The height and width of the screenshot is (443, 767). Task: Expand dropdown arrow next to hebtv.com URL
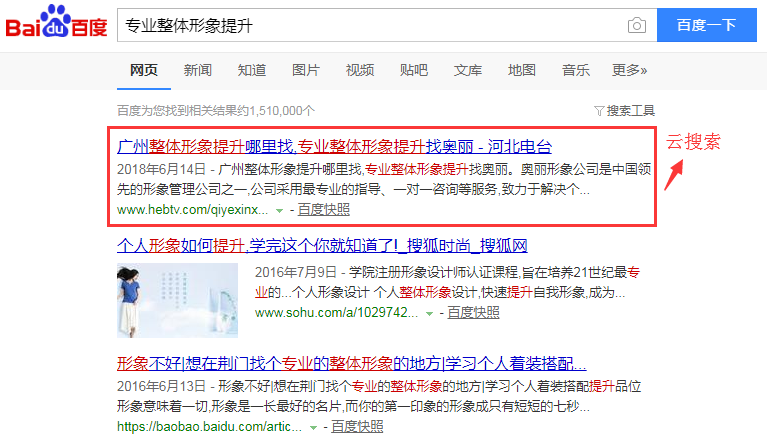tap(279, 211)
